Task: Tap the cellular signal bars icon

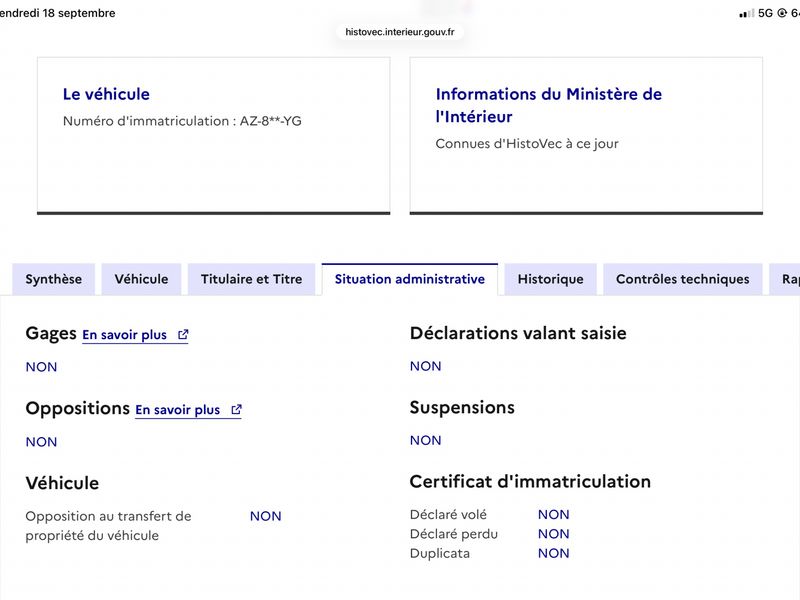Action: coord(746,13)
